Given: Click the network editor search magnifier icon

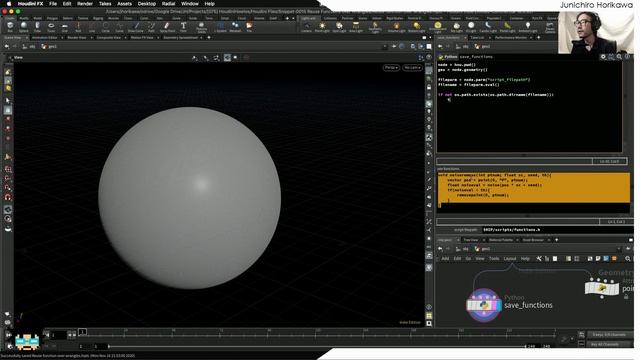Looking at the screenshot, I should pyautogui.click(x=628, y=259).
